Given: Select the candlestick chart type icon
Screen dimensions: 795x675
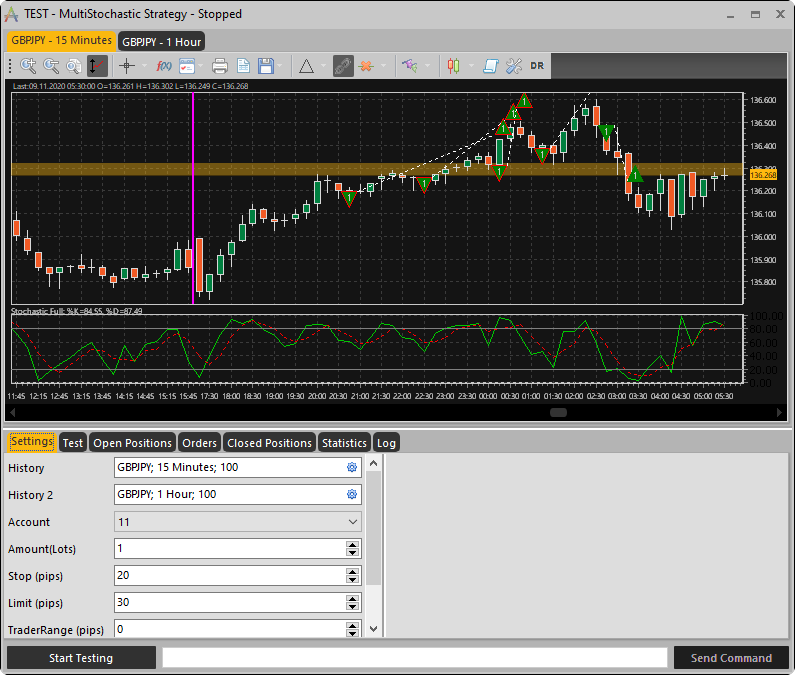Looking at the screenshot, I should [x=453, y=65].
